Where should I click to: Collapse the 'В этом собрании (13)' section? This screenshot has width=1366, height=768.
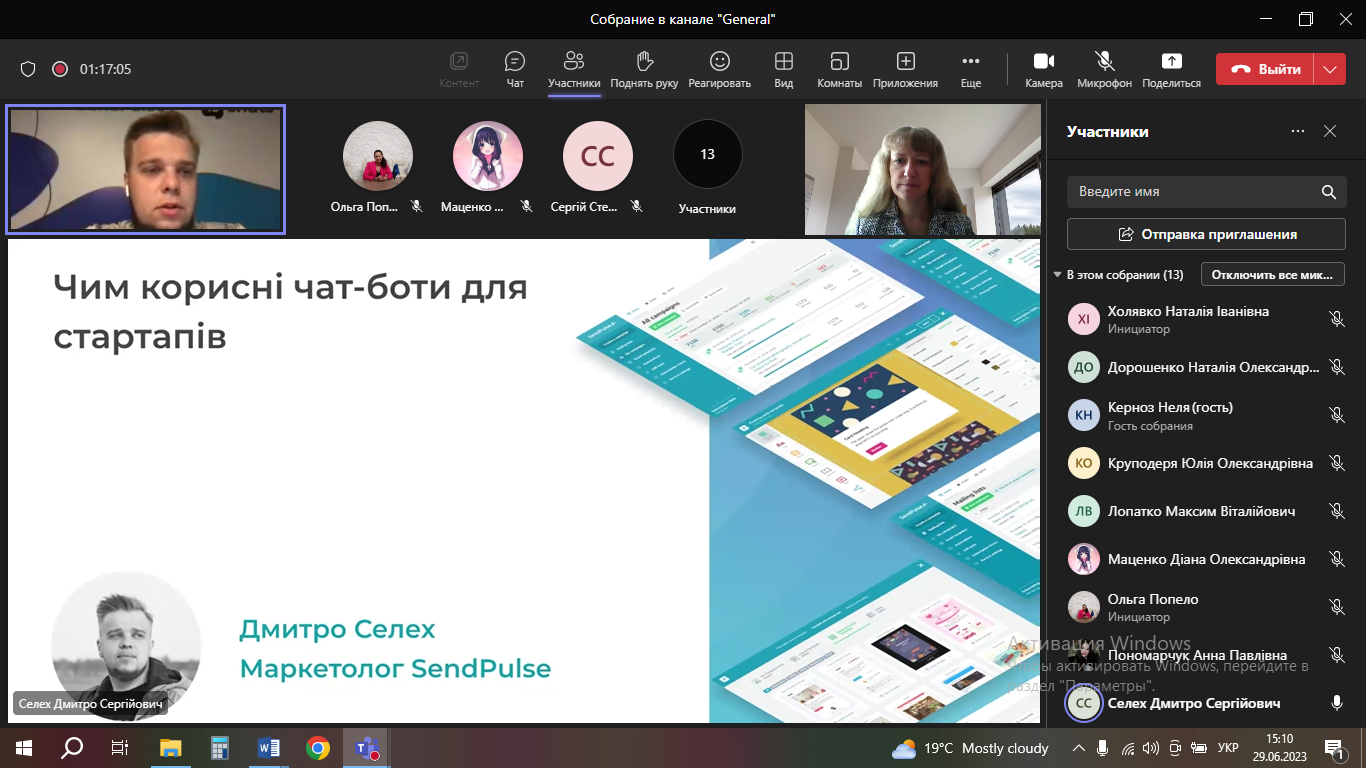tap(1058, 275)
